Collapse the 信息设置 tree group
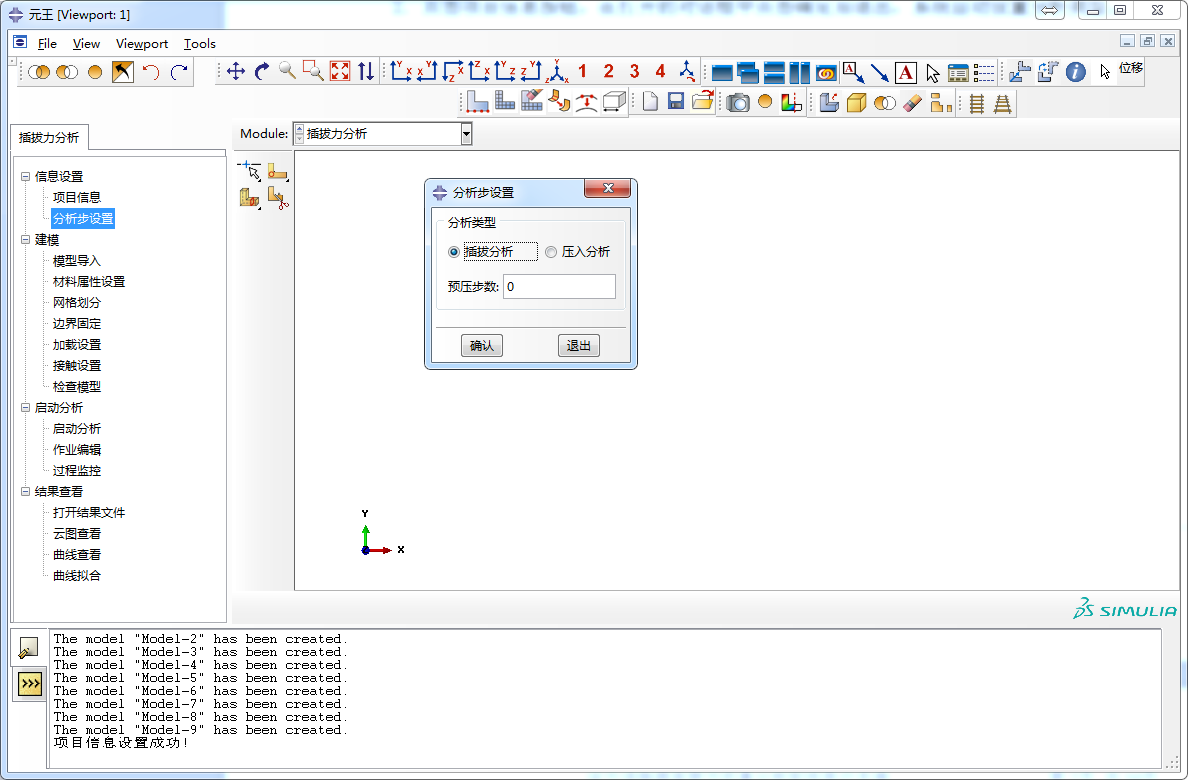 [x=26, y=177]
